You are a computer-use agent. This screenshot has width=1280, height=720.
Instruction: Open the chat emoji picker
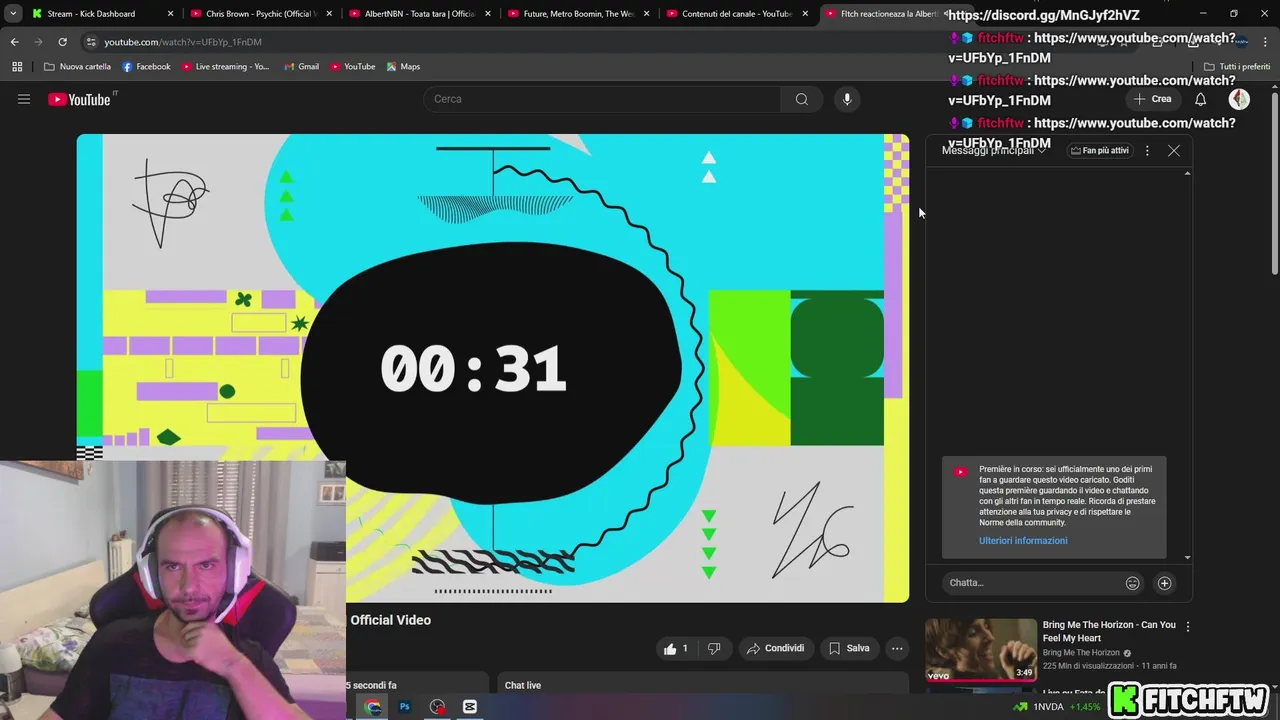pyautogui.click(x=1133, y=583)
